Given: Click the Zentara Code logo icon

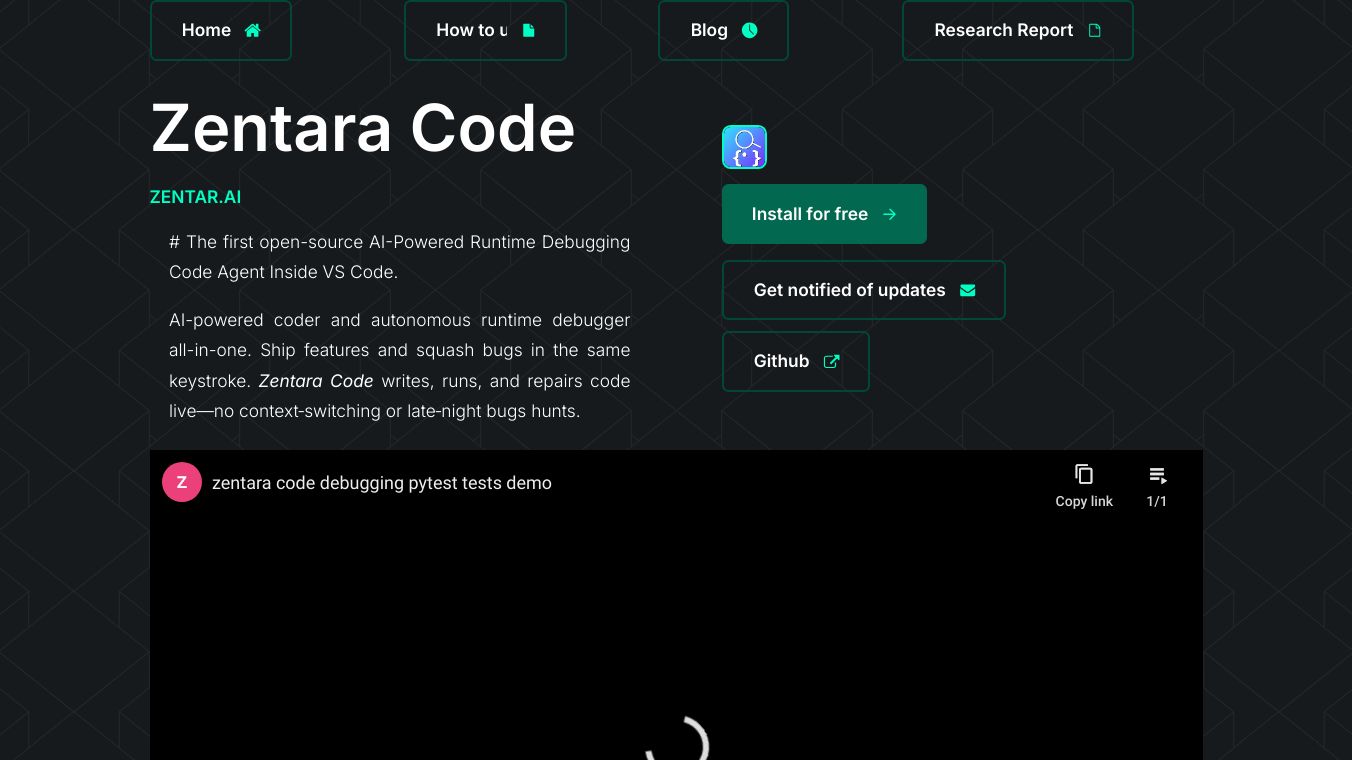Looking at the screenshot, I should point(744,147).
